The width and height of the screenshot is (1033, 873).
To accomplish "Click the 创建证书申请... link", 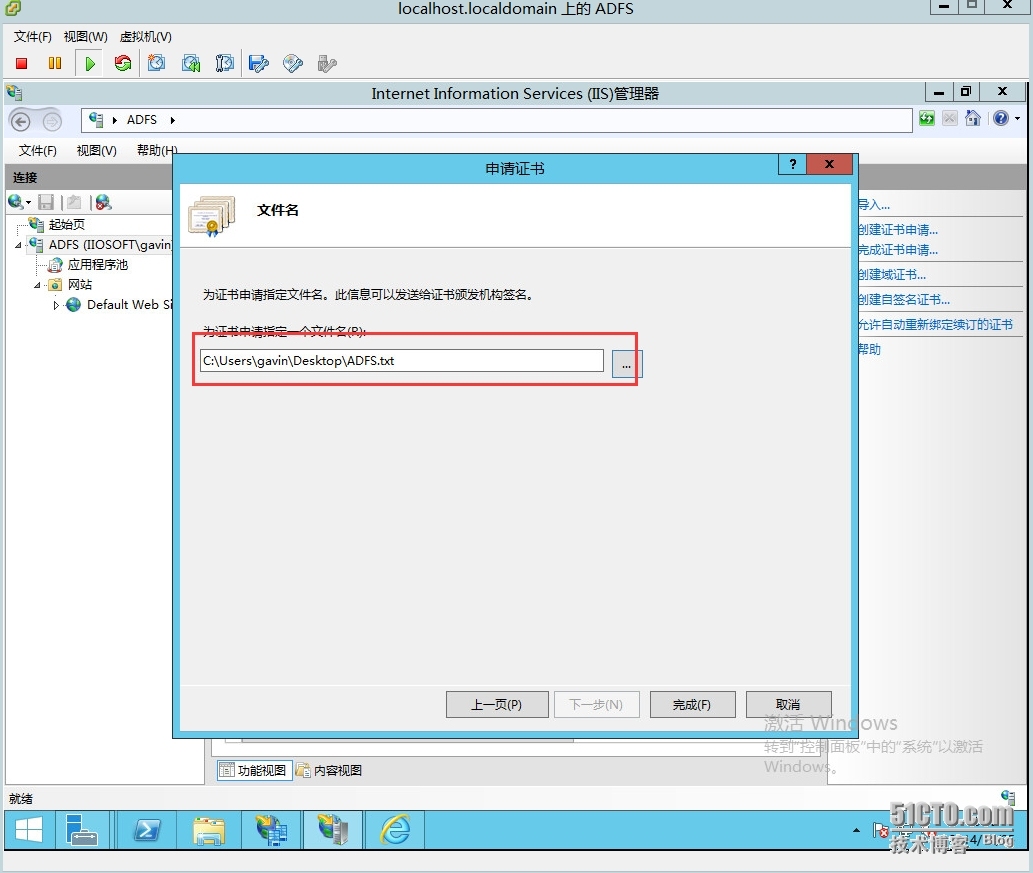I will click(x=897, y=230).
